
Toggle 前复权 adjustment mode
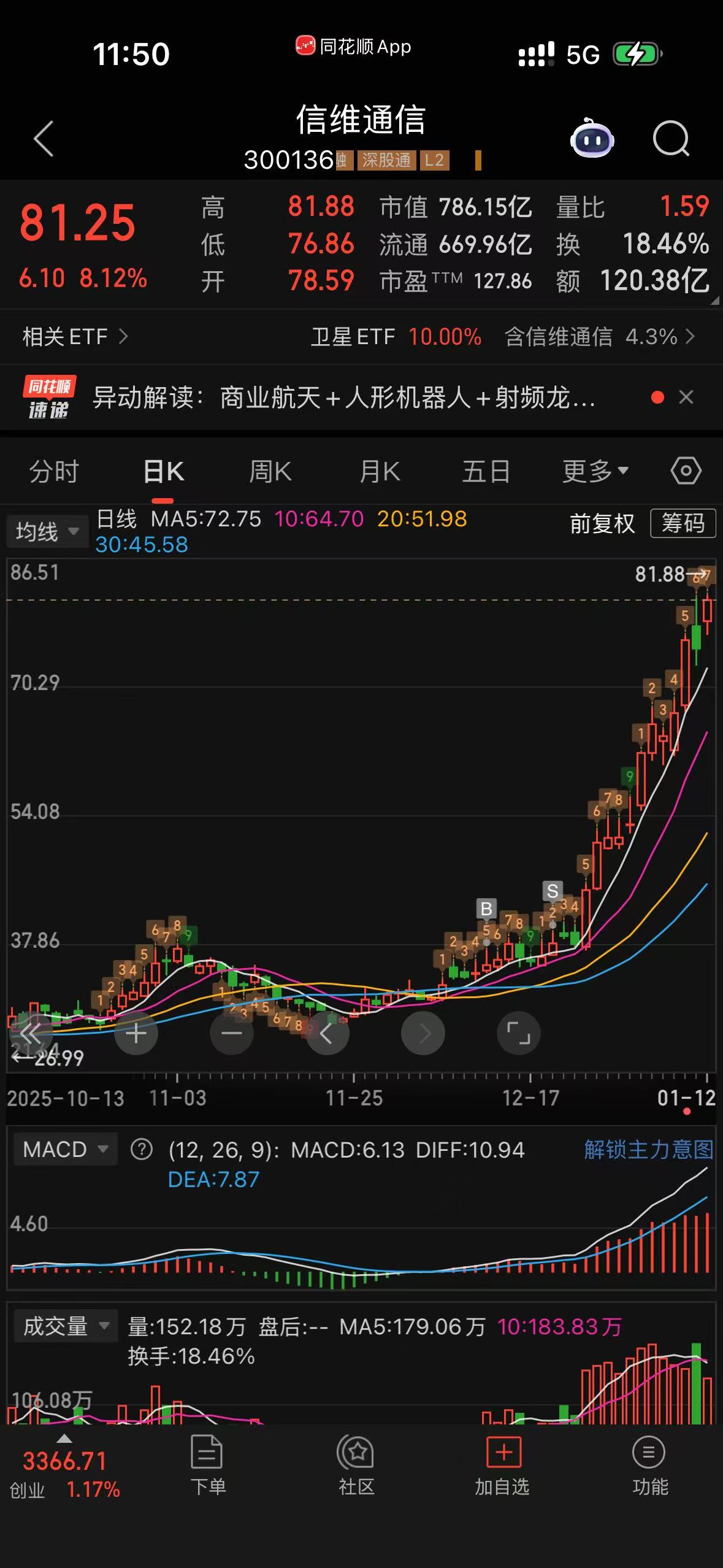tap(602, 523)
